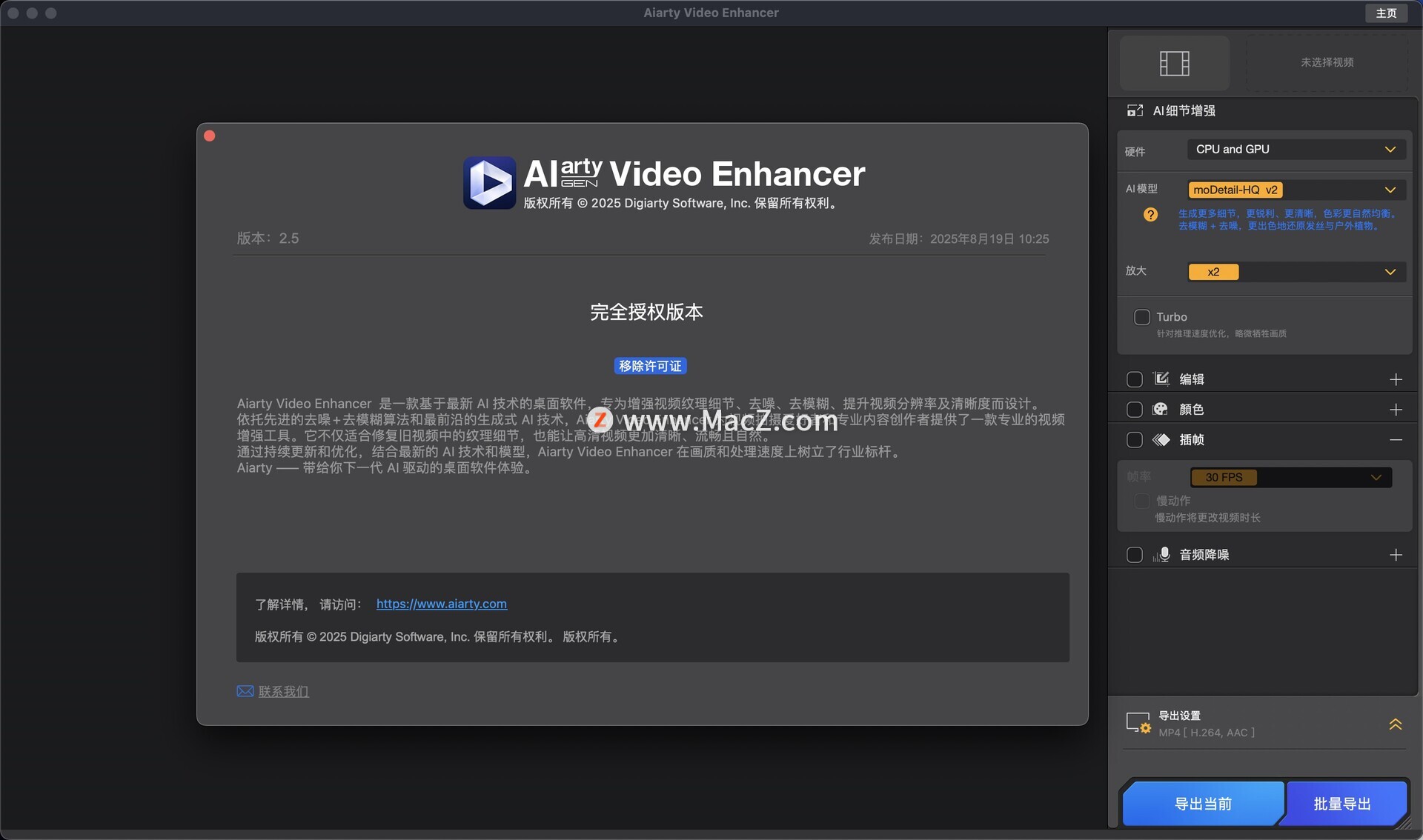Close the about dialog with red dot

point(210,136)
